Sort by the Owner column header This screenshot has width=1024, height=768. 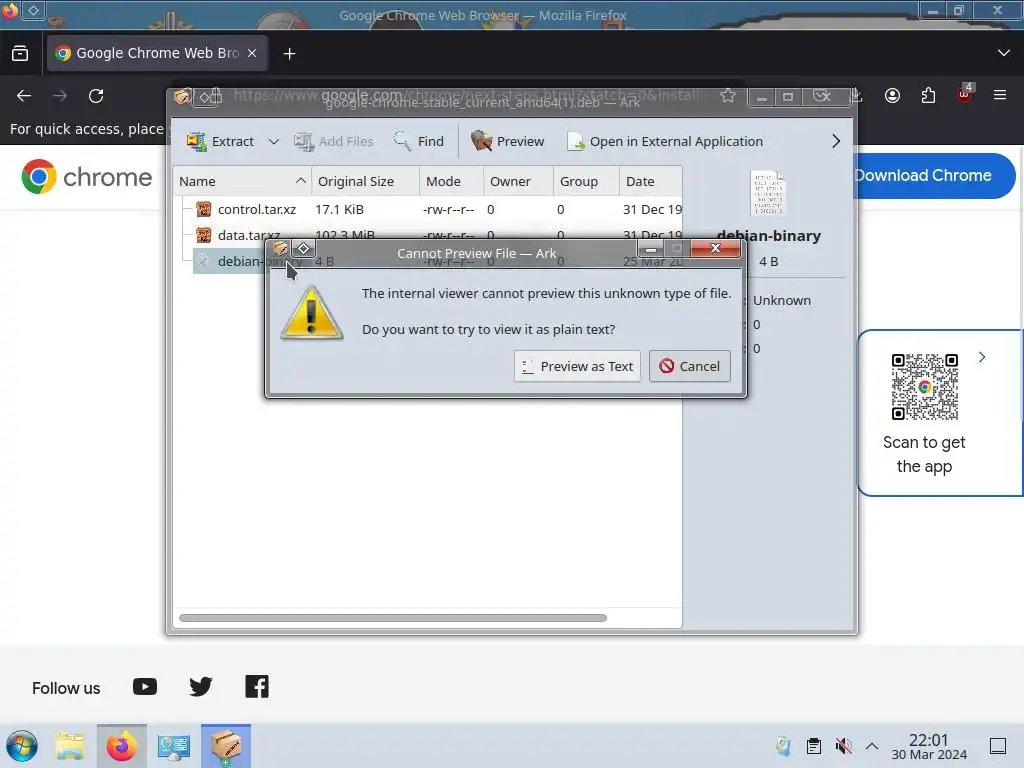coord(519,181)
